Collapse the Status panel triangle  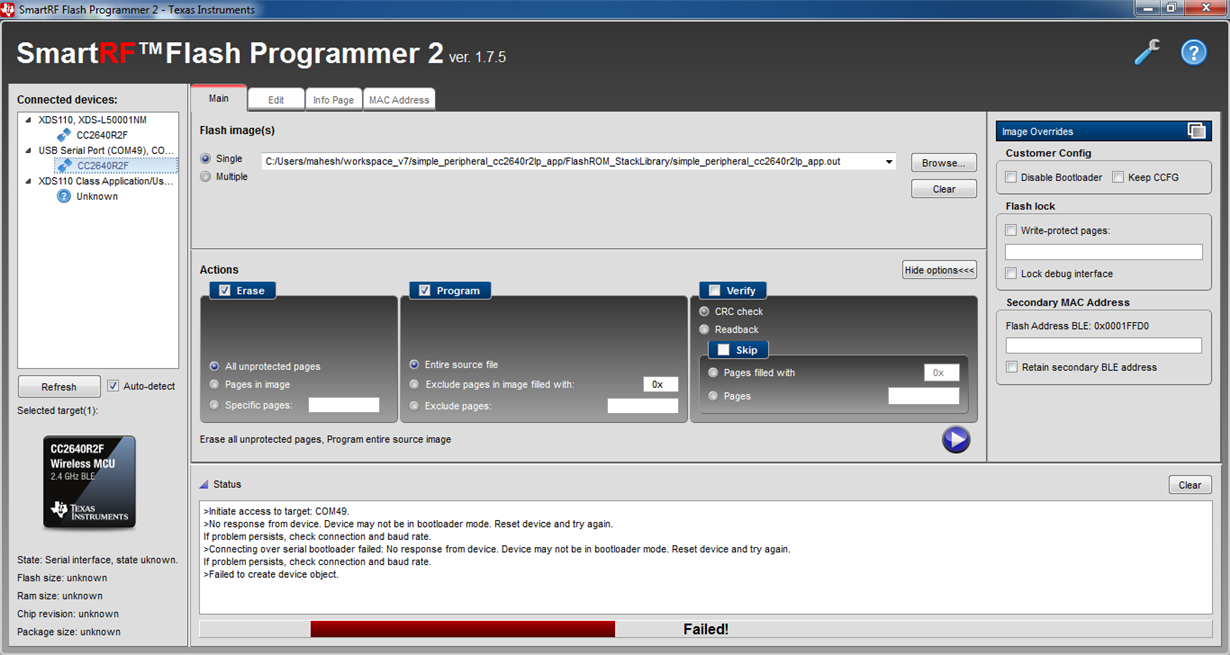[204, 484]
